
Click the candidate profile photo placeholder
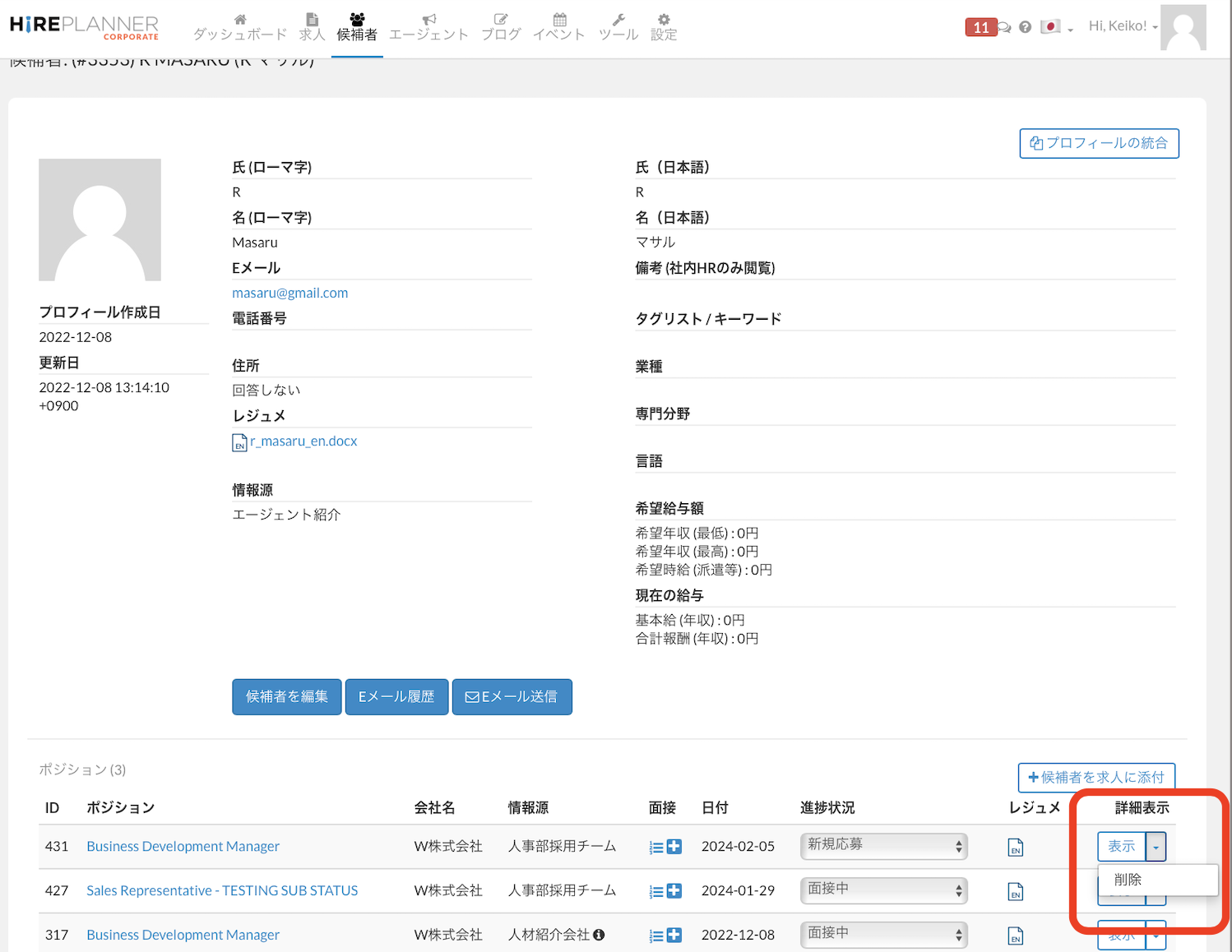coord(100,220)
